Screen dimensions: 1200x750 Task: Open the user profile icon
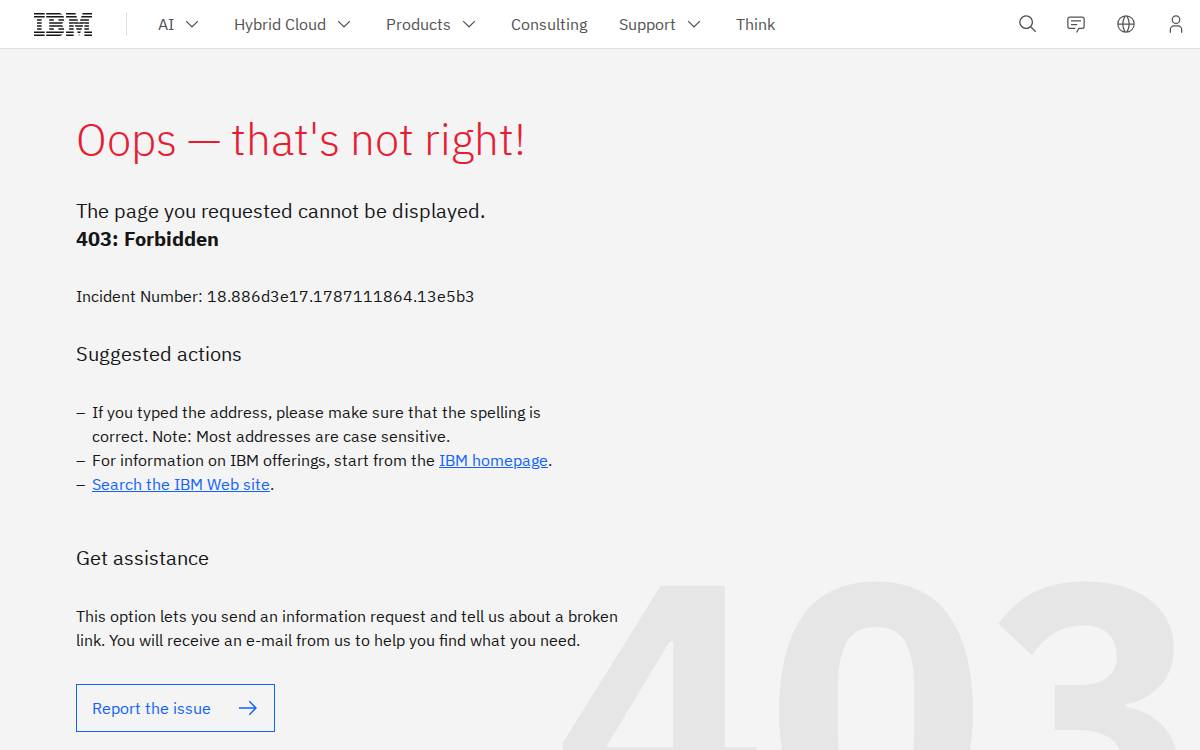[1176, 24]
